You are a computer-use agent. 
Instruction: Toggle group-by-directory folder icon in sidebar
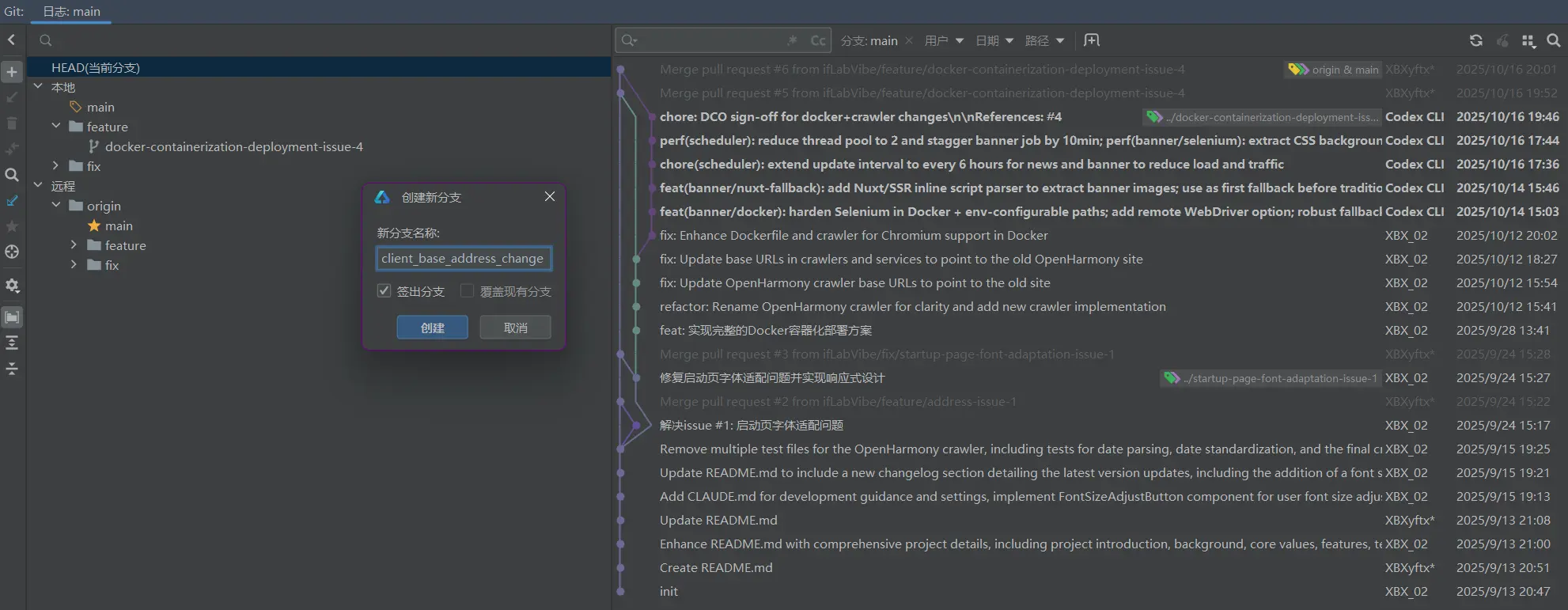point(12,317)
